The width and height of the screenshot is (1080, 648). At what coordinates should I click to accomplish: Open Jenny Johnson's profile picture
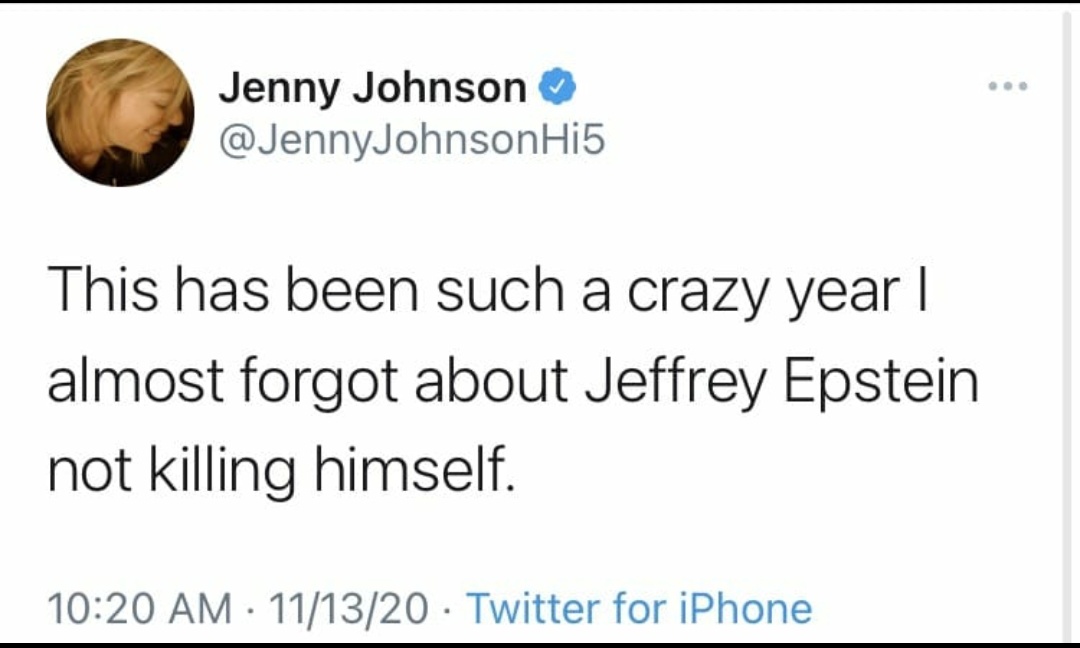coord(120,113)
